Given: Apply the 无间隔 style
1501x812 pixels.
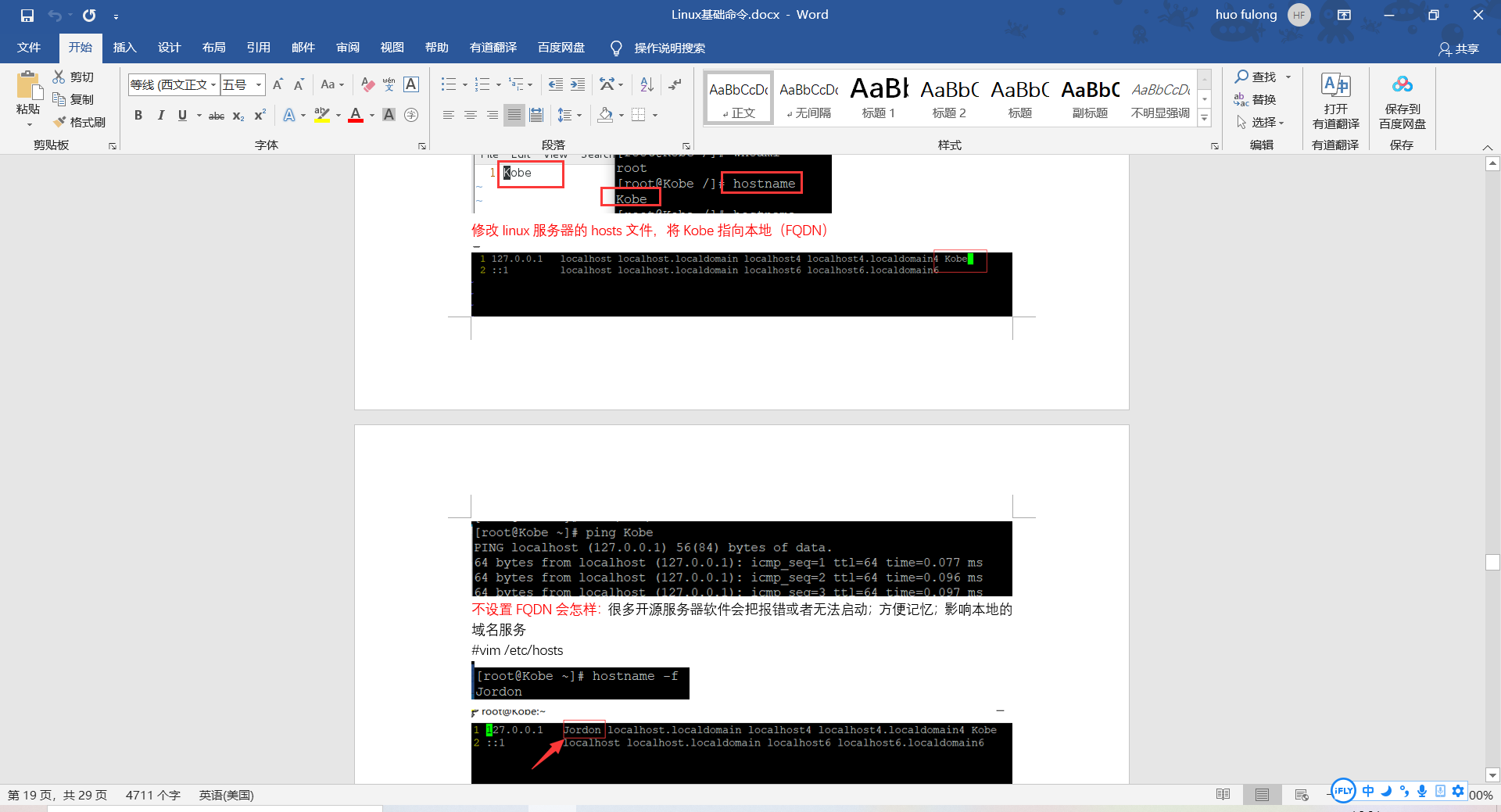Looking at the screenshot, I should click(808, 98).
